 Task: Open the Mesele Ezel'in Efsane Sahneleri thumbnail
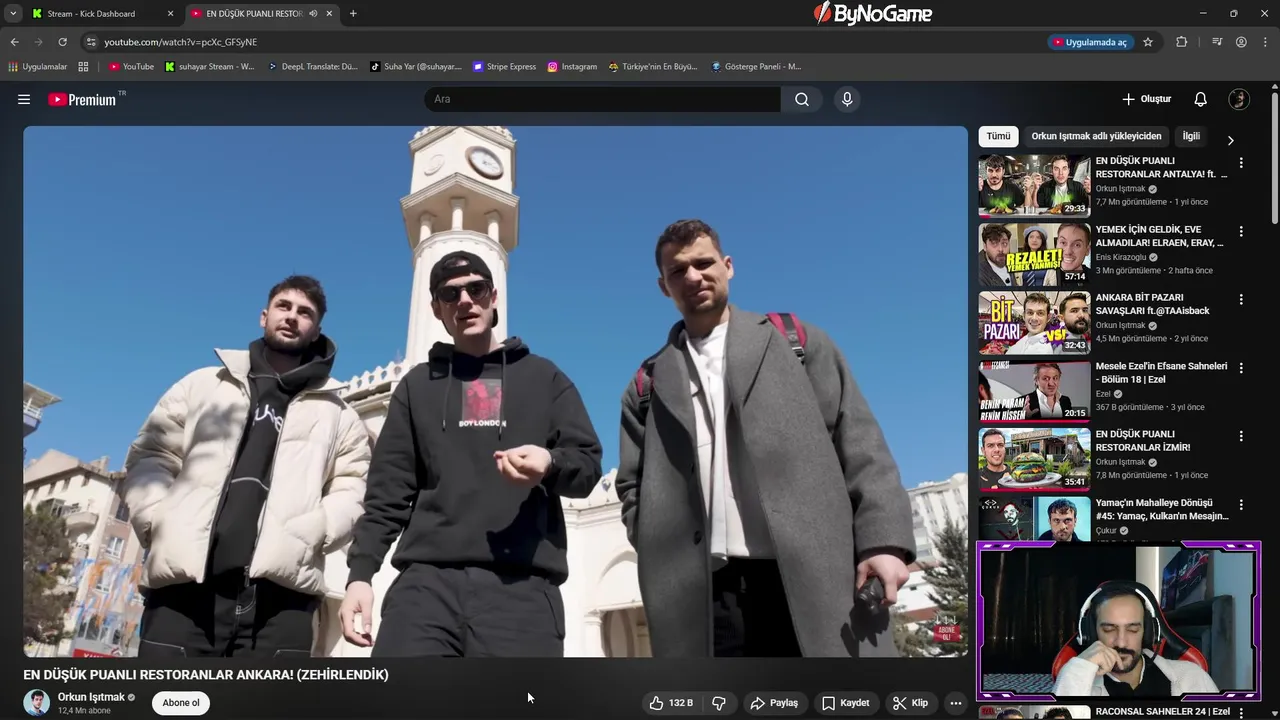coord(1034,391)
